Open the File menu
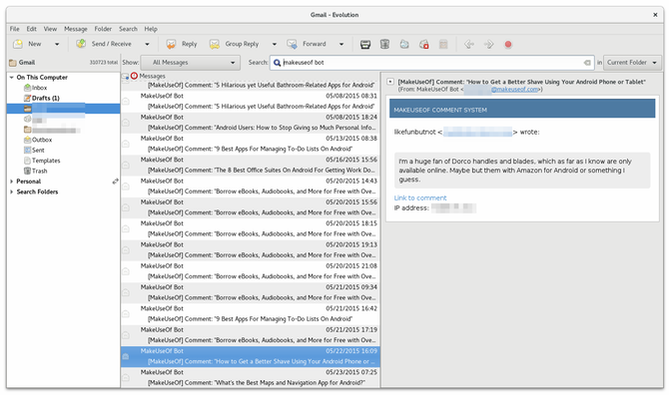669x395 pixels. coord(15,29)
